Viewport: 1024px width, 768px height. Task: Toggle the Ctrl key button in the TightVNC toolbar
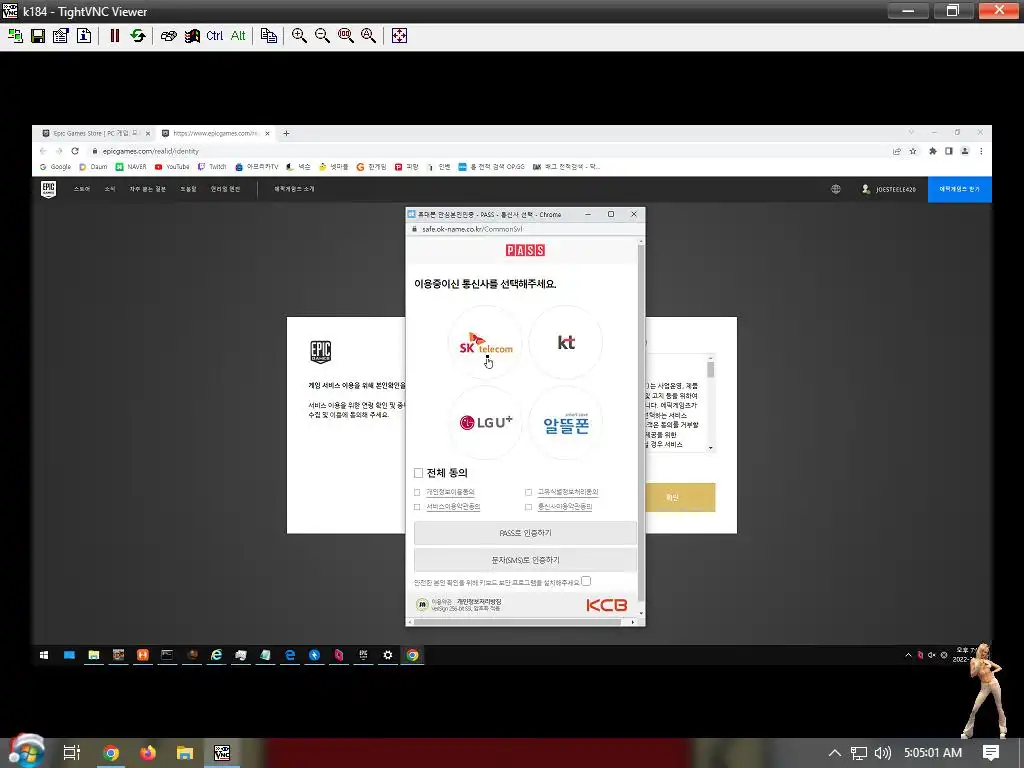[214, 36]
